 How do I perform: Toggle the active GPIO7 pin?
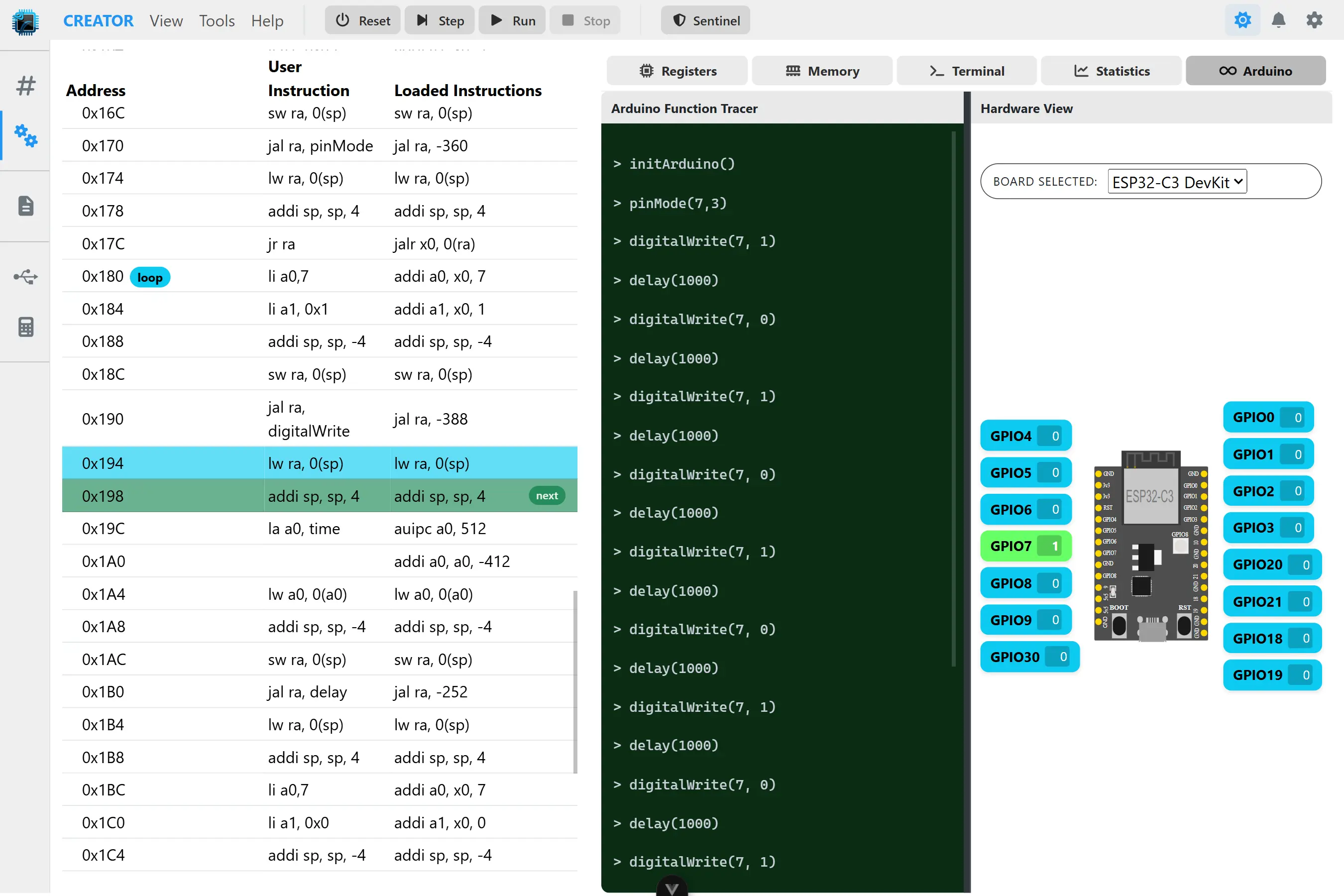pyautogui.click(x=1026, y=546)
